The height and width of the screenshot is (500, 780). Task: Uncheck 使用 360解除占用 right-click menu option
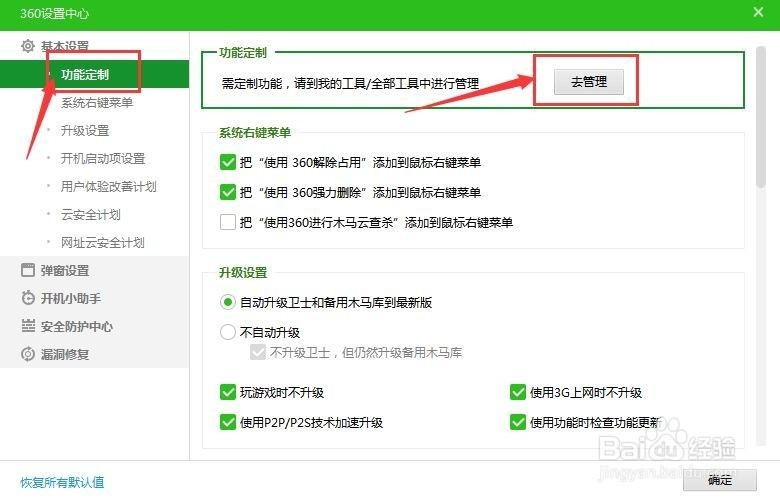click(227, 162)
